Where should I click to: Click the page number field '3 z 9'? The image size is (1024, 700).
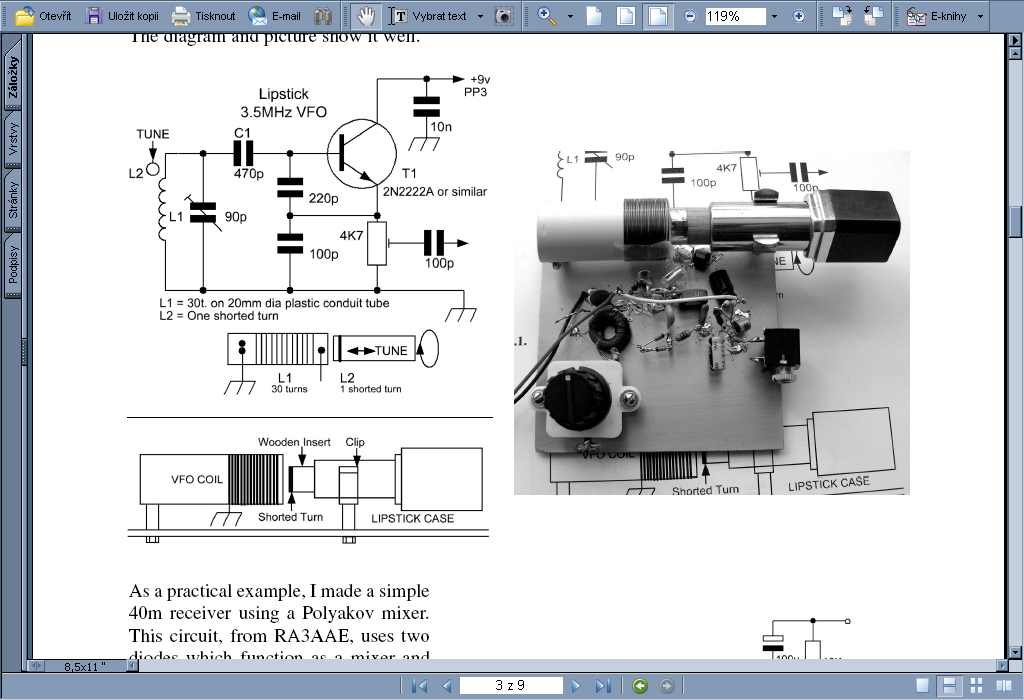[x=510, y=685]
